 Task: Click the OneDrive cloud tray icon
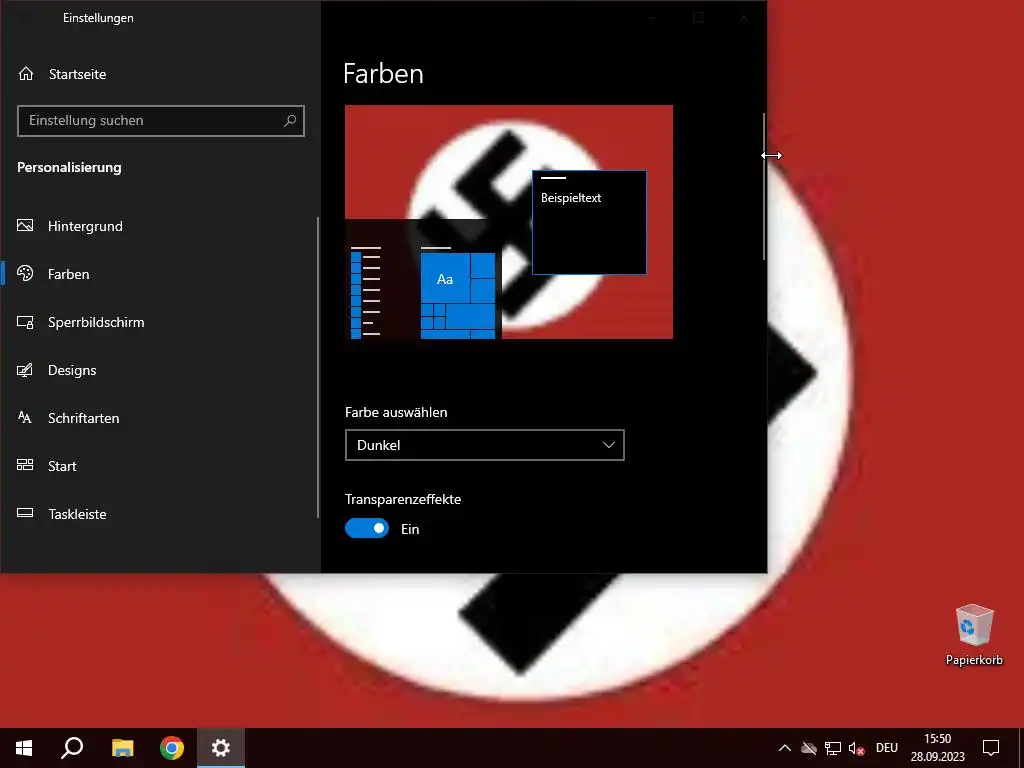pyautogui.click(x=809, y=748)
